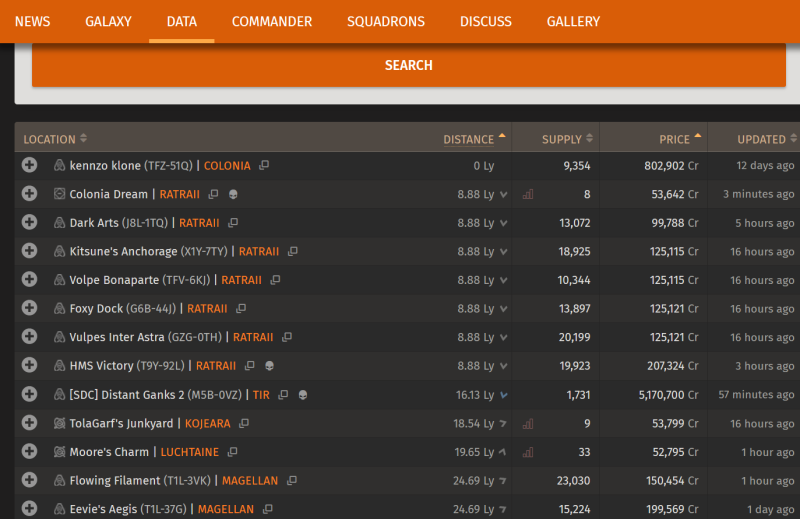Expand Volpe Bonaparte row plus icon
Viewport: 800px width, 519px height.
(29, 279)
